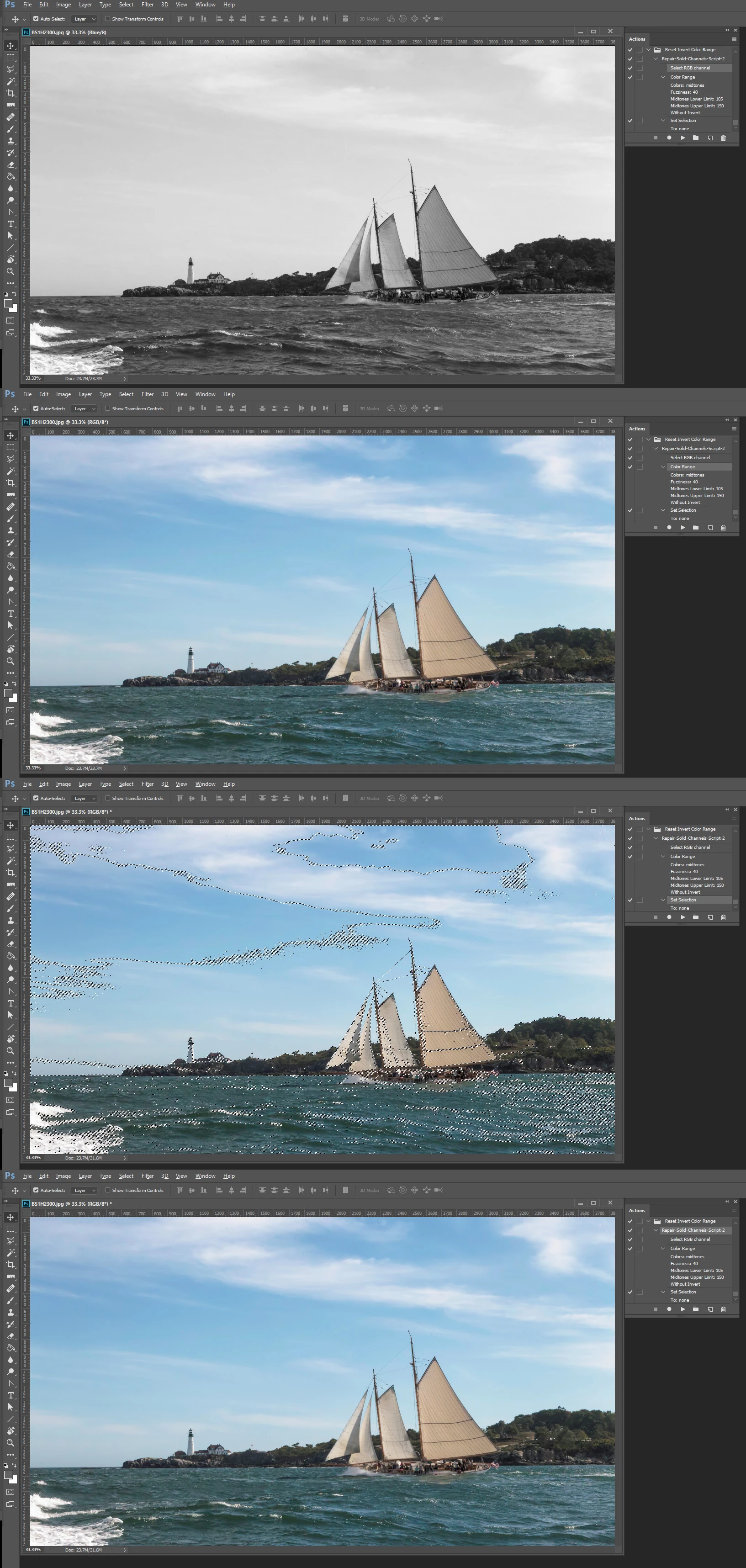The width and height of the screenshot is (746, 1568).
Task: Enable Show Transform Controls in marching-ants selection window
Action: tap(108, 798)
